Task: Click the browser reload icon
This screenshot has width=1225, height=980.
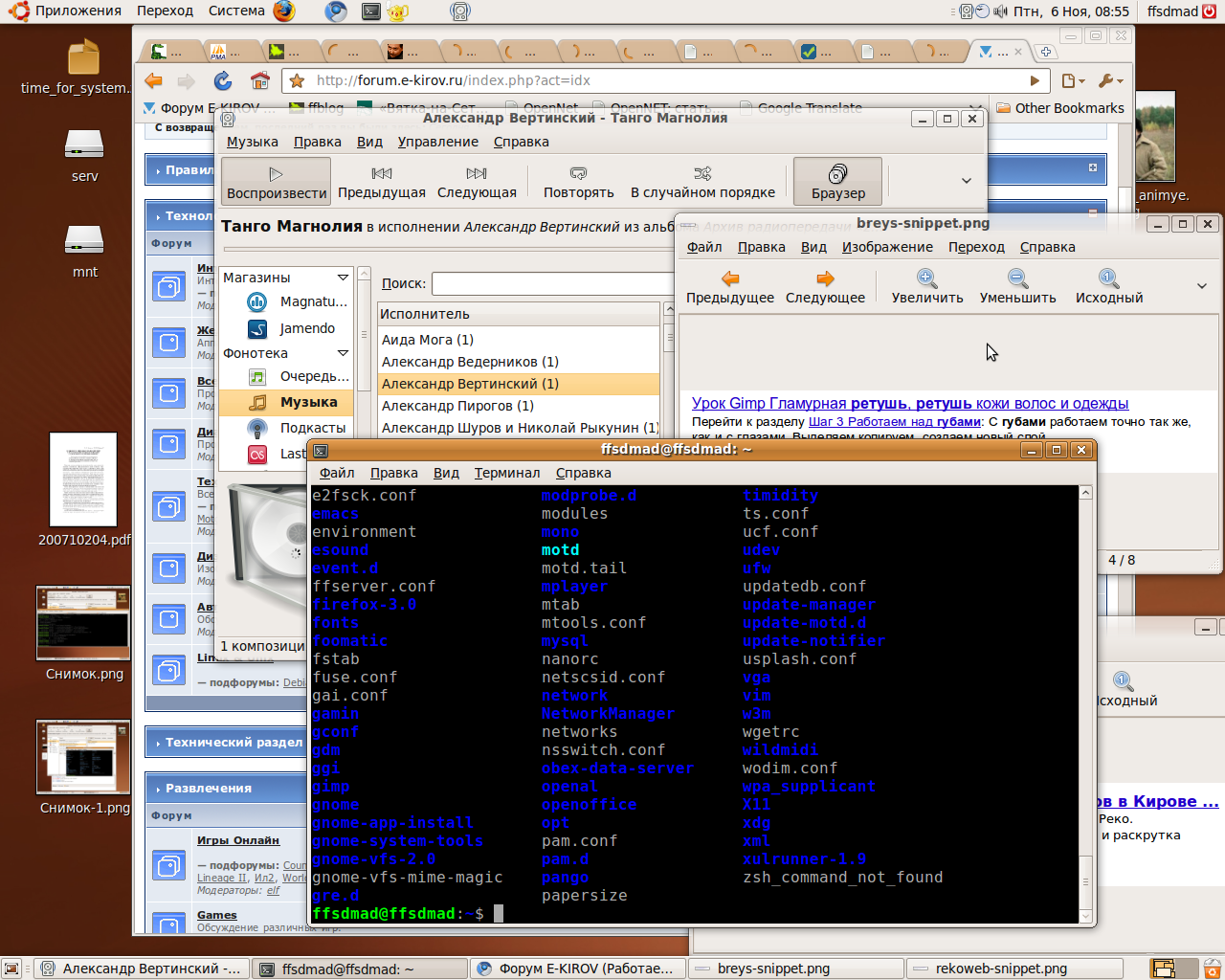Action: (x=222, y=81)
